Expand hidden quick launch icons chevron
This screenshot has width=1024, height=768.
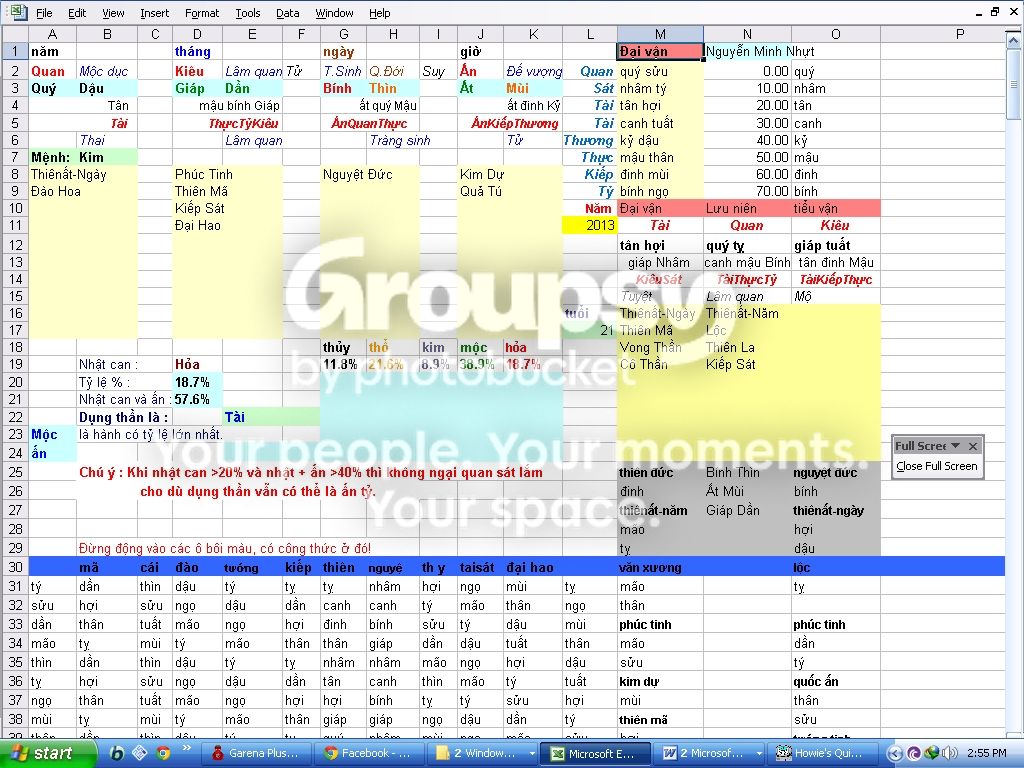tap(187, 748)
